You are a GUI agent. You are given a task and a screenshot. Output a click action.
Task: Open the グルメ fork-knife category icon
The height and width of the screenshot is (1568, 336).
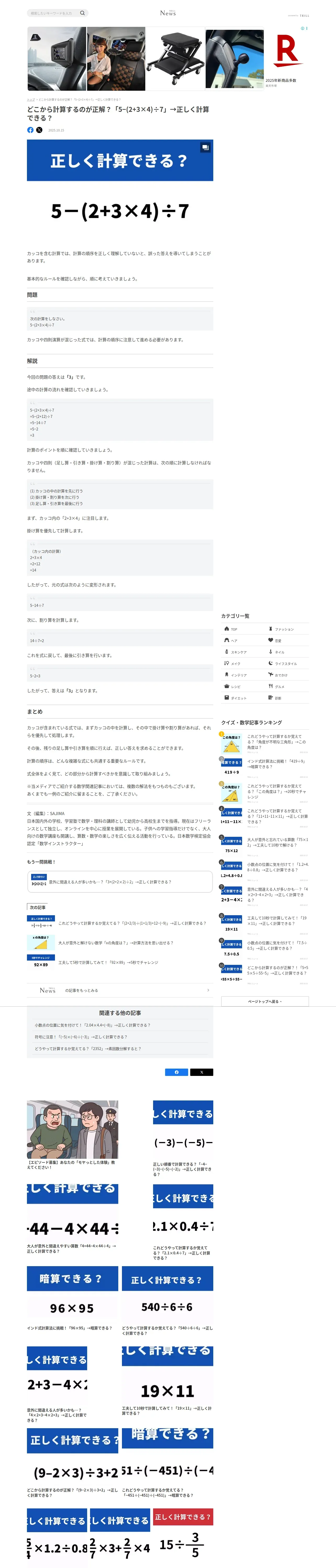click(x=271, y=687)
